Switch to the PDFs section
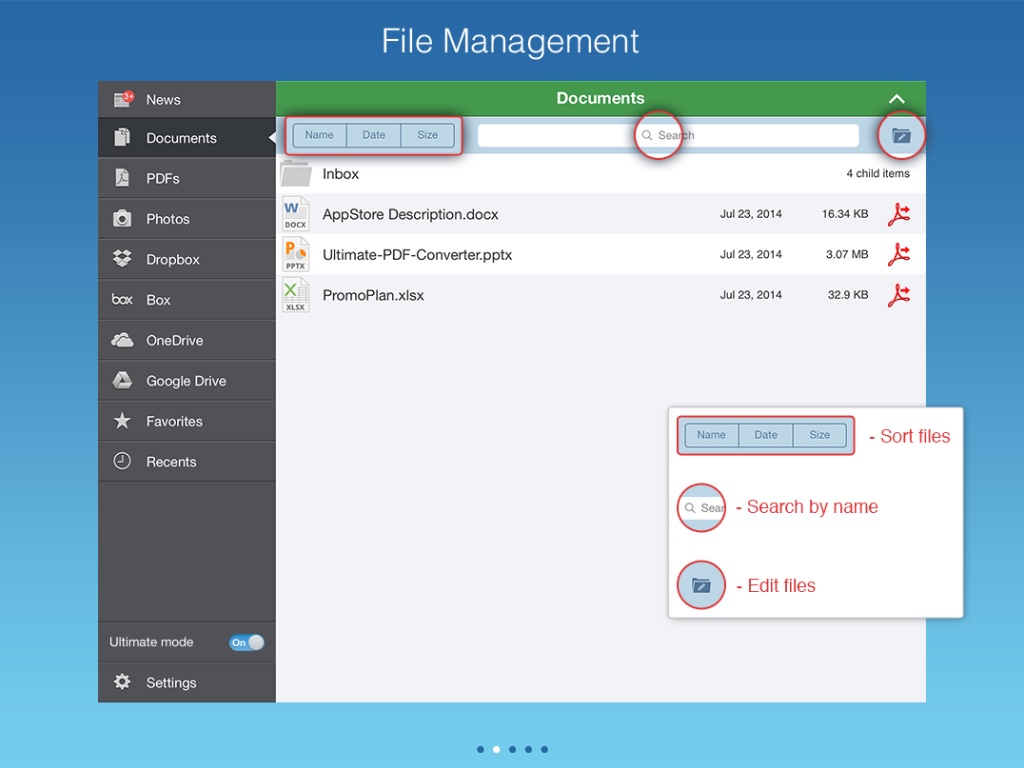This screenshot has height=768, width=1024. pos(162,178)
